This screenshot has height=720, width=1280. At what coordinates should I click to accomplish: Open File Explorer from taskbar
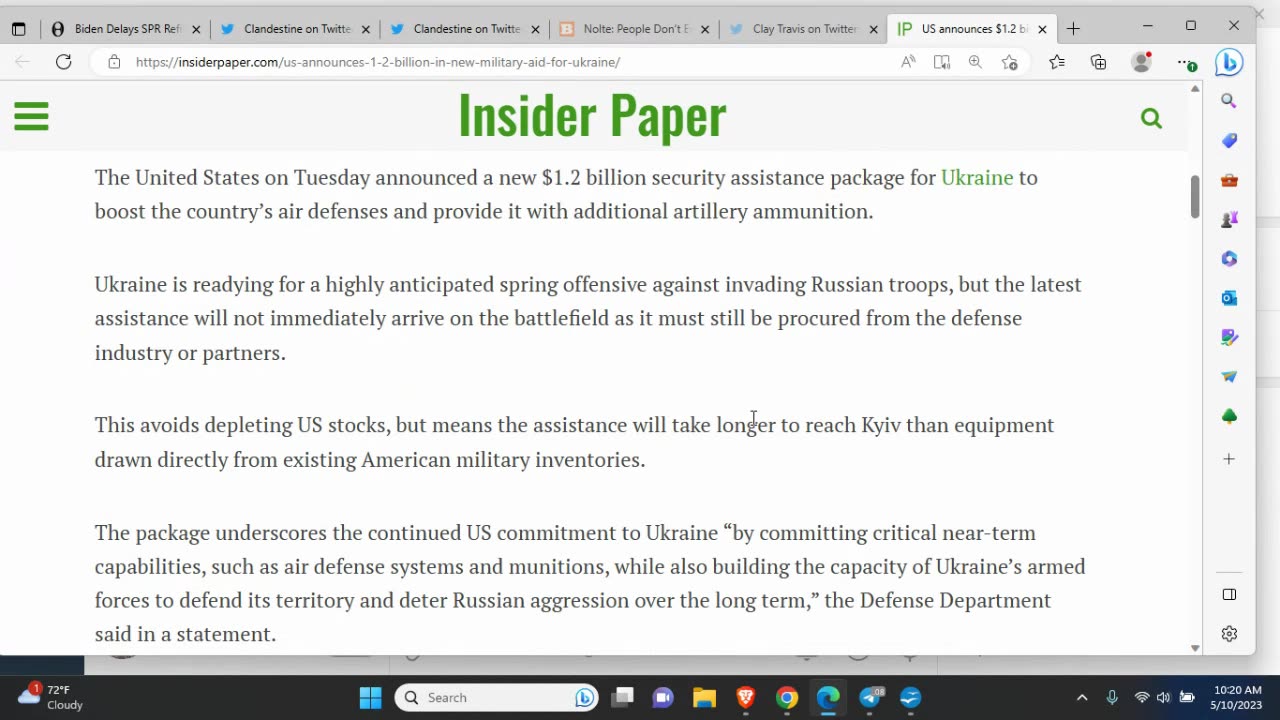point(704,697)
